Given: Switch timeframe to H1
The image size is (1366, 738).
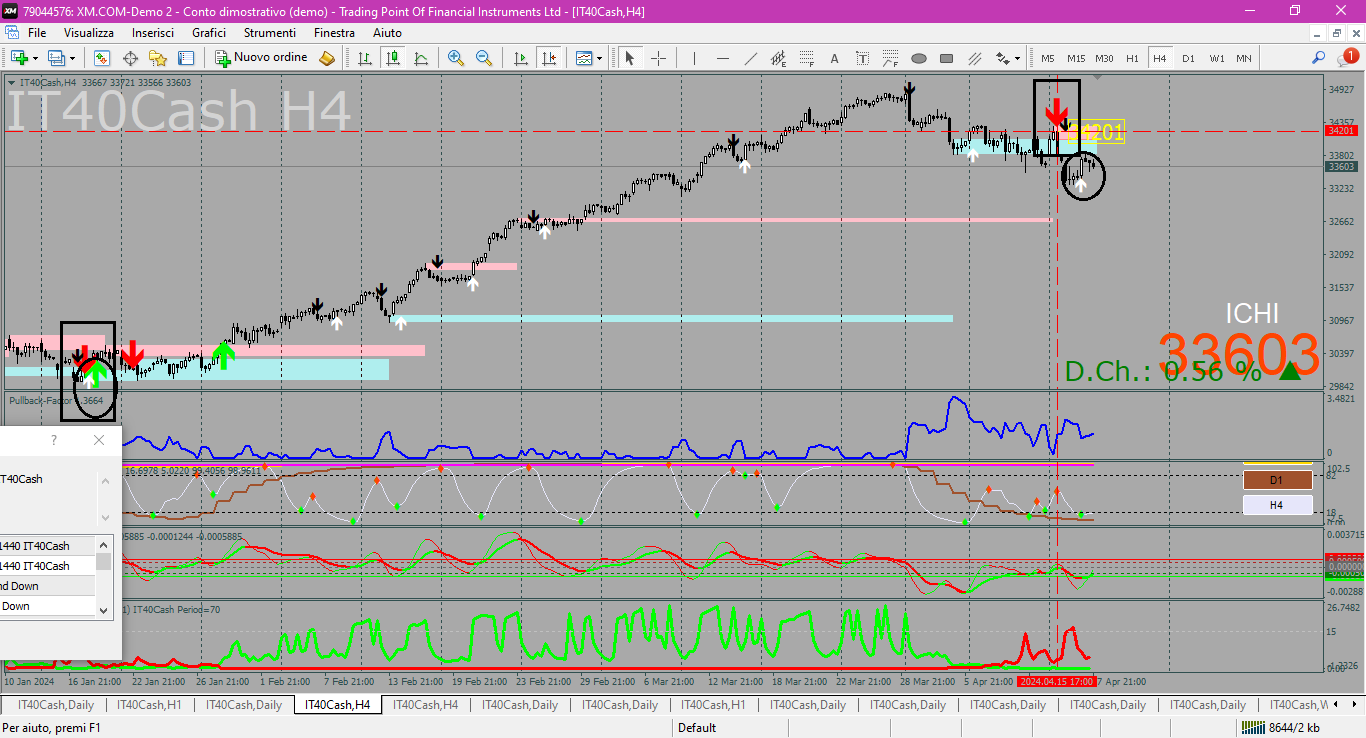Looking at the screenshot, I should (x=1132, y=58).
